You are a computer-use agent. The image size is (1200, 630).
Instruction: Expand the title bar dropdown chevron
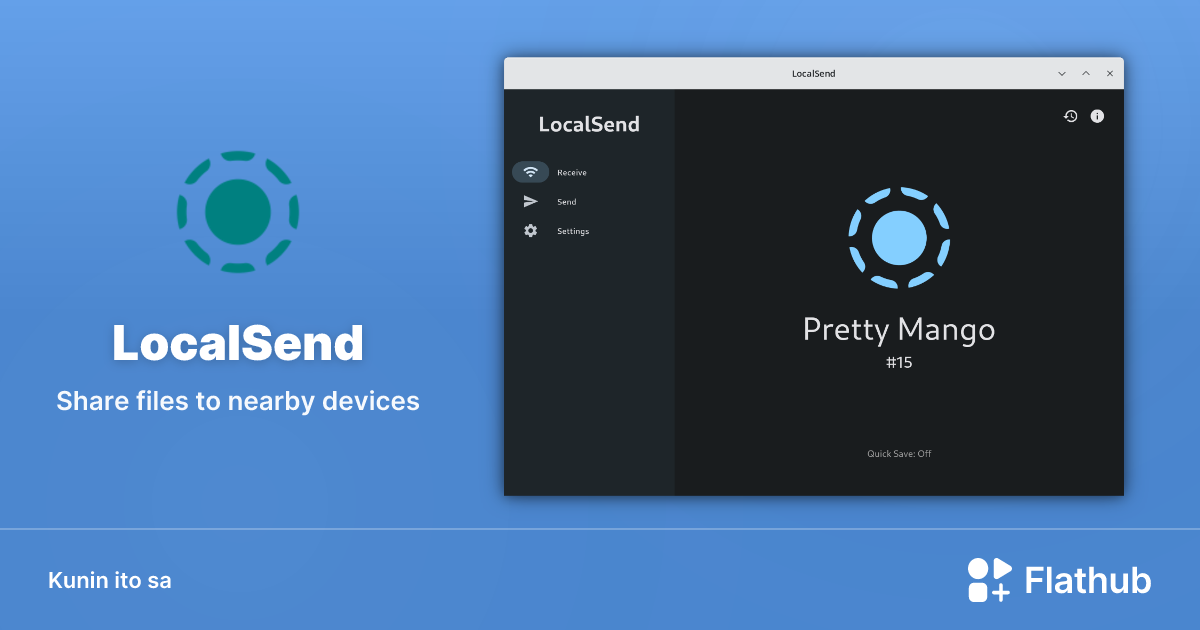pyautogui.click(x=1062, y=73)
